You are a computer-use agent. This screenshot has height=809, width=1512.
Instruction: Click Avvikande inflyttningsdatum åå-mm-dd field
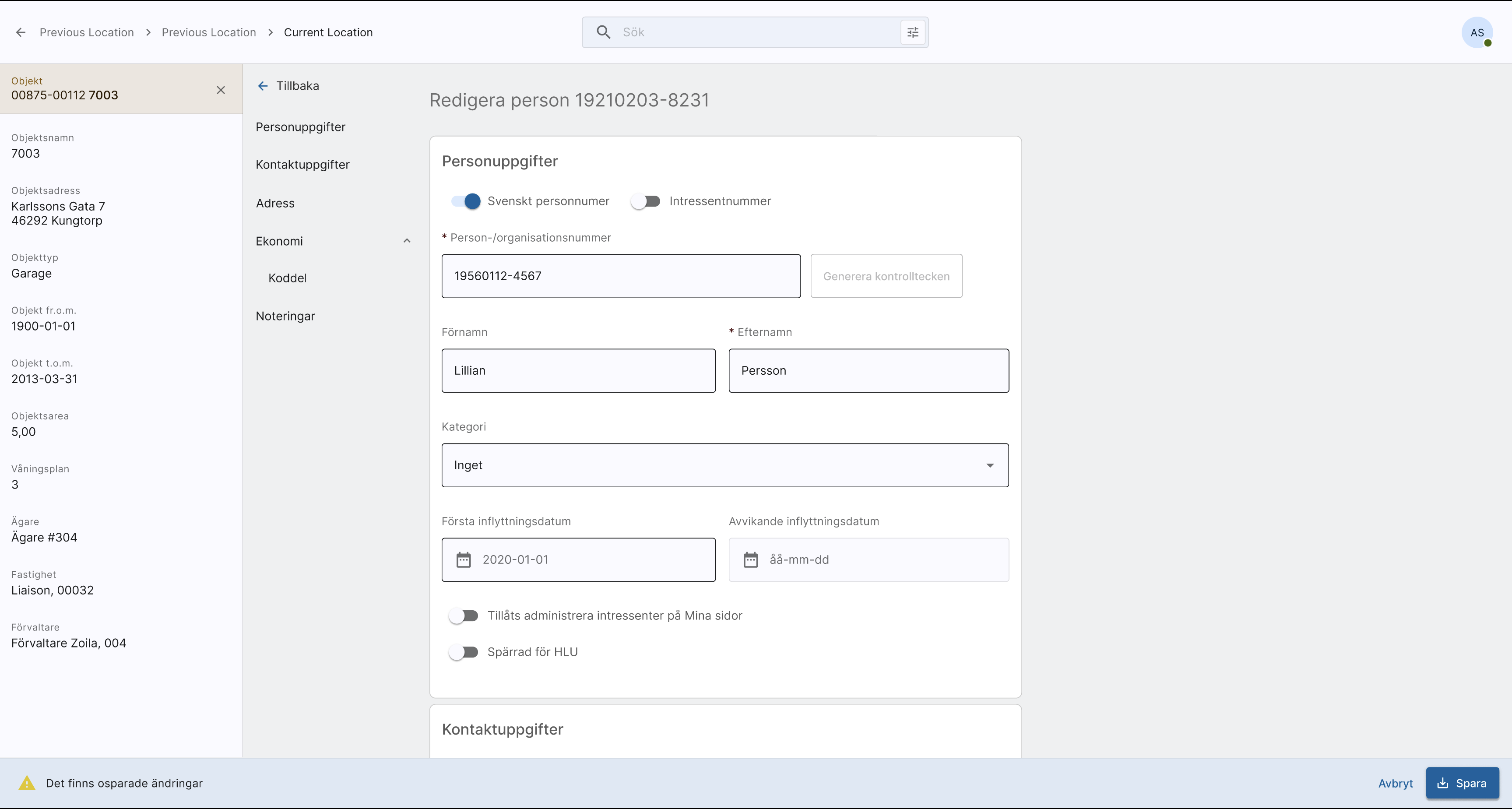(x=869, y=559)
